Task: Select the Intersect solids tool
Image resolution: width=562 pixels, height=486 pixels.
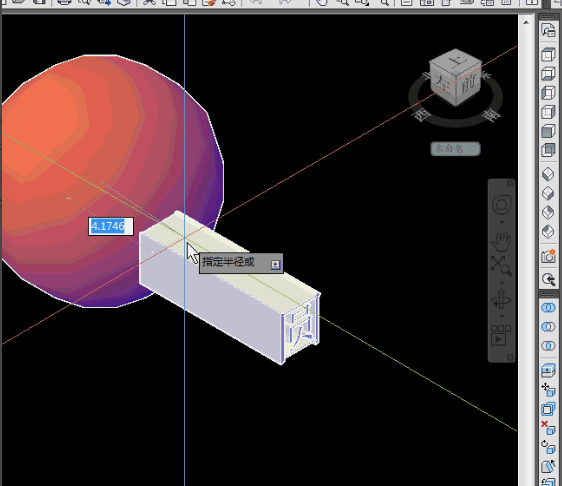Action: [548, 346]
